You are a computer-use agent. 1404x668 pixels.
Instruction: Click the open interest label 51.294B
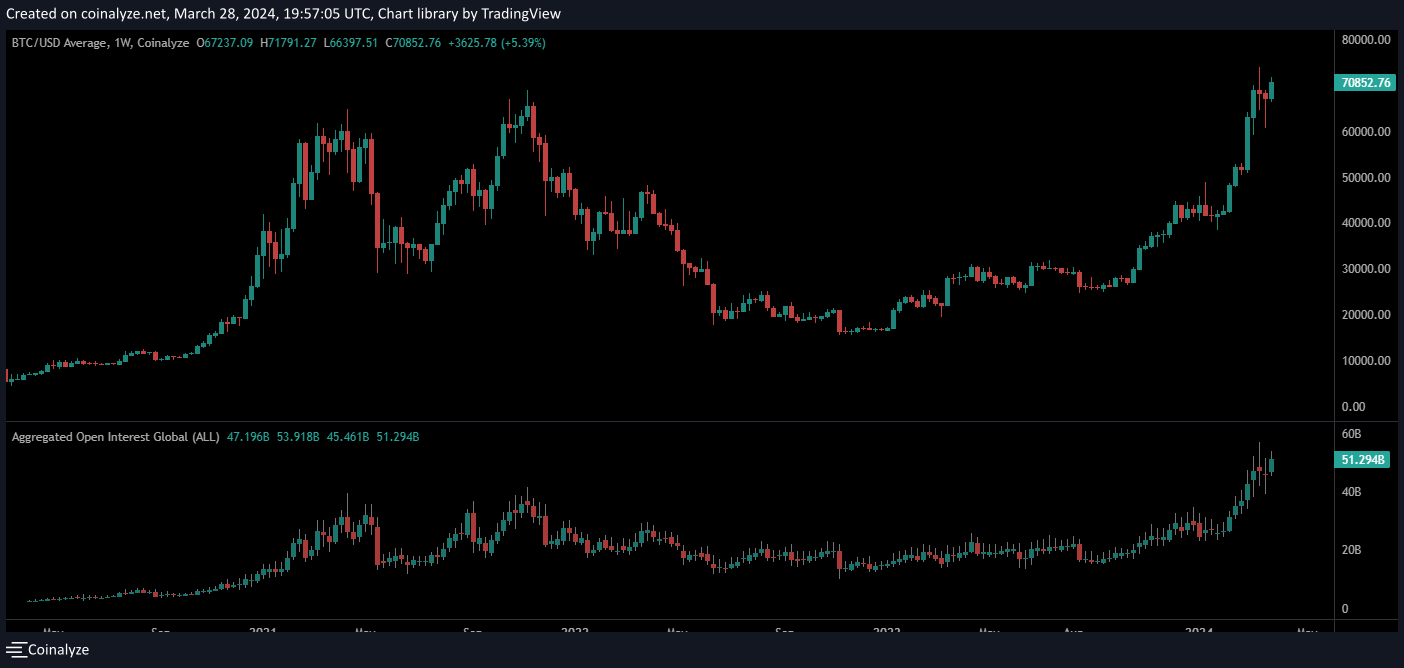pyautogui.click(x=1363, y=460)
